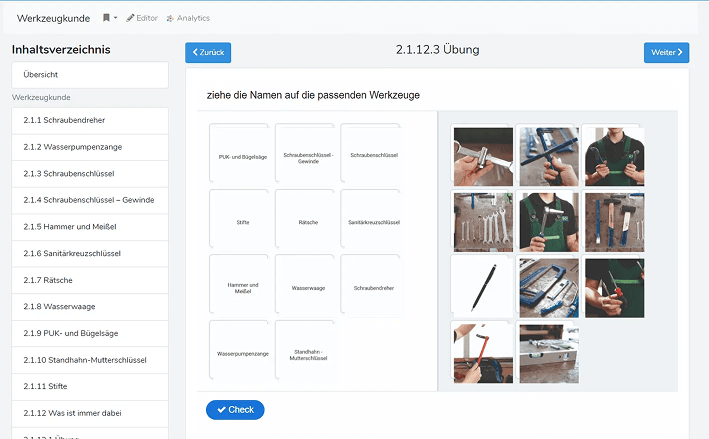Open the Editor pencil link
Viewport: 709px width, 439px height.
point(144,18)
